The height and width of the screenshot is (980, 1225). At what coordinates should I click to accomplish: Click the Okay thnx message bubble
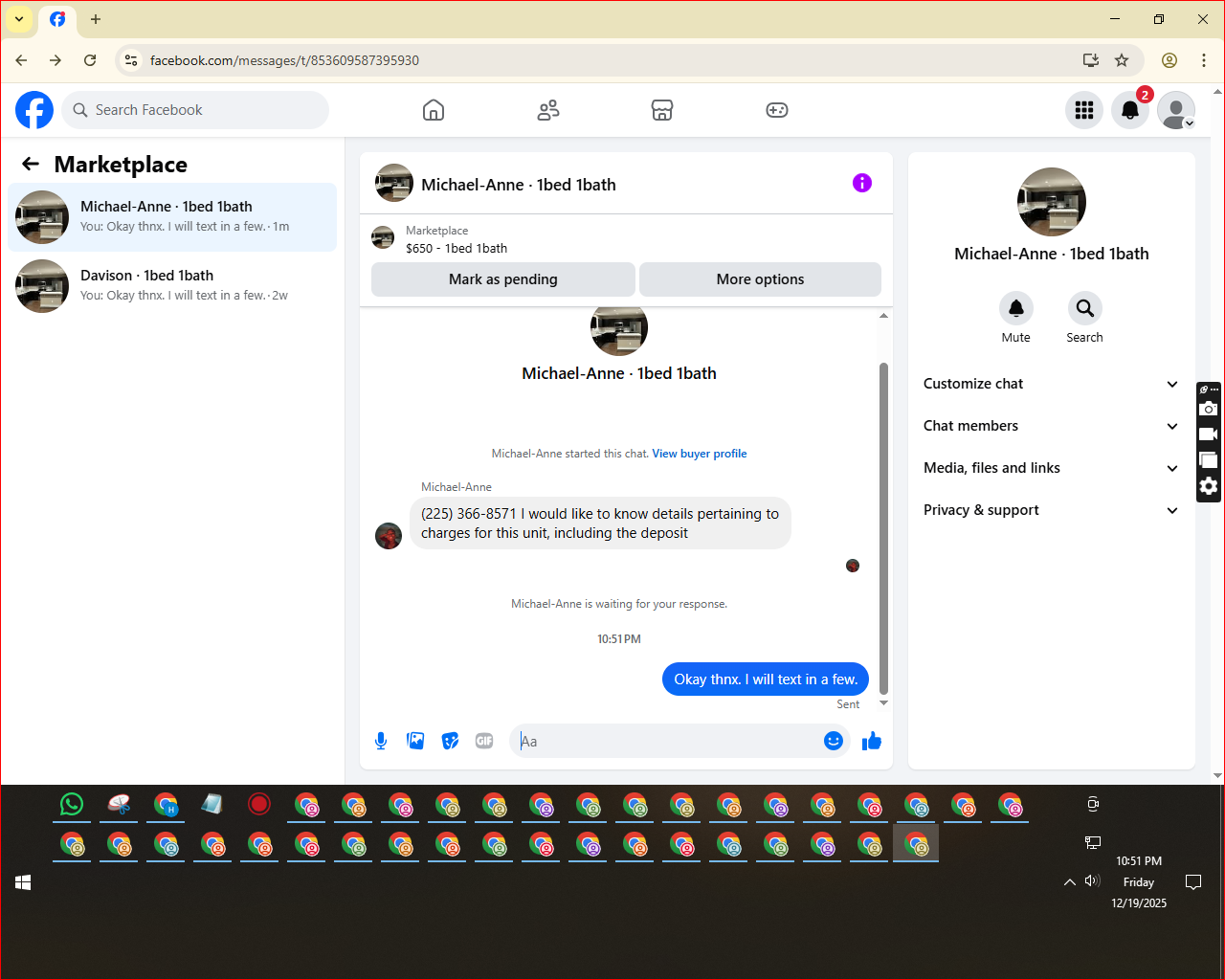pyautogui.click(x=766, y=679)
